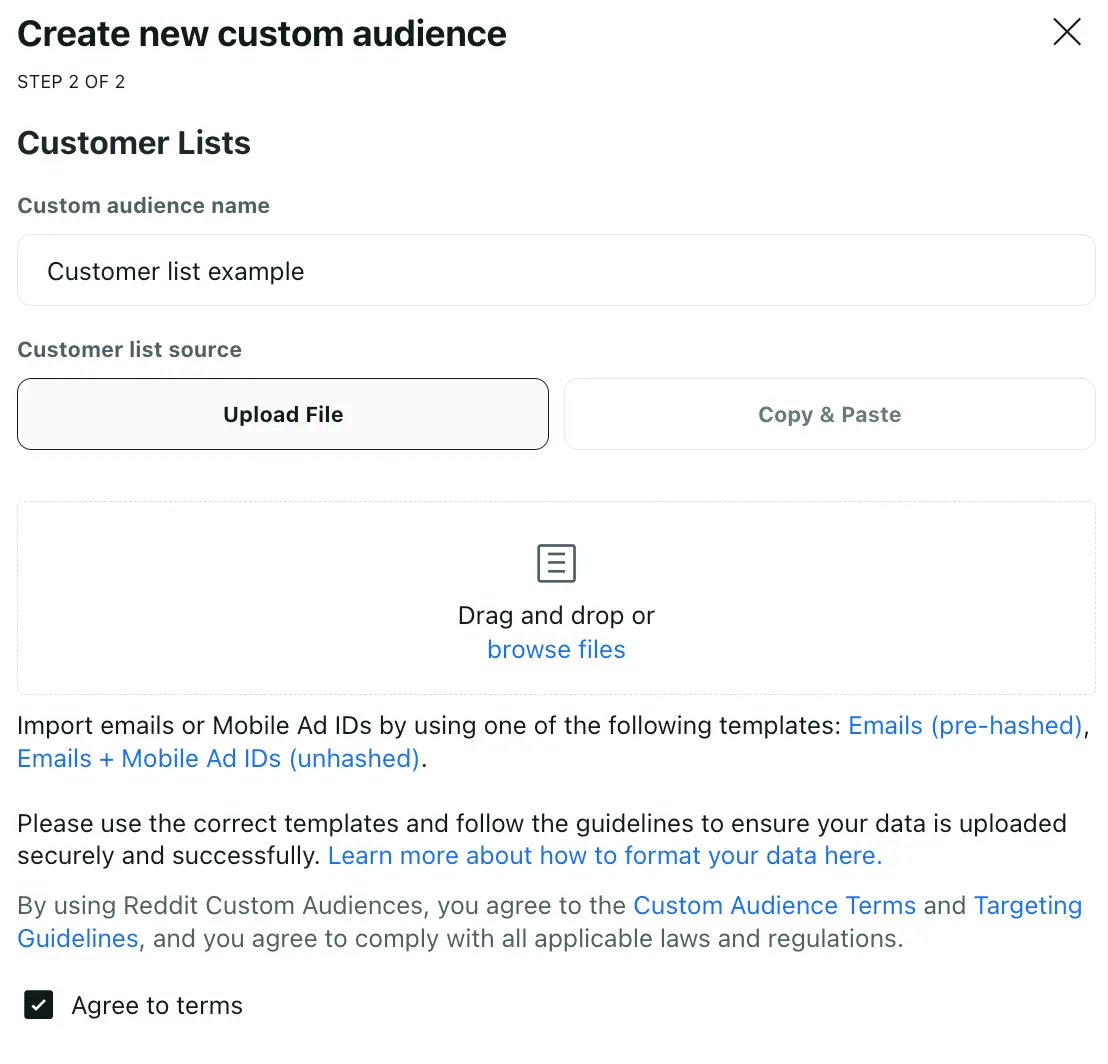Click the Custom audience name field
The image size is (1108, 1064).
(x=556, y=270)
